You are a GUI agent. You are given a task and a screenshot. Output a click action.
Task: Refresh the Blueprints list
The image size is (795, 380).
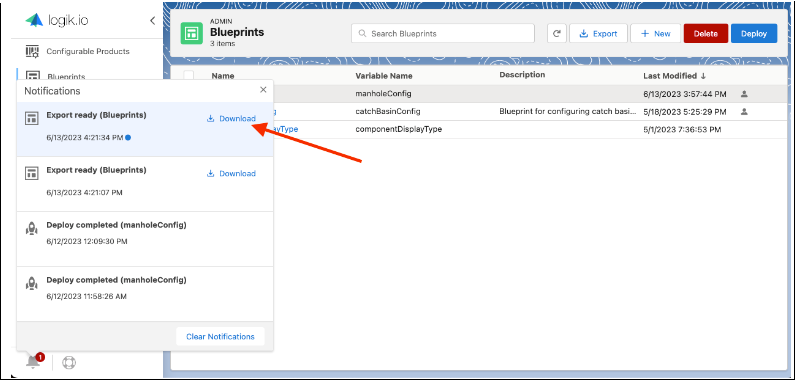557,33
